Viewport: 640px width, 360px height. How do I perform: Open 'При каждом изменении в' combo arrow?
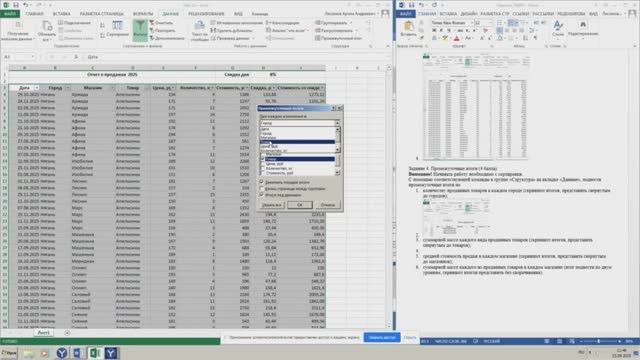pos(337,123)
